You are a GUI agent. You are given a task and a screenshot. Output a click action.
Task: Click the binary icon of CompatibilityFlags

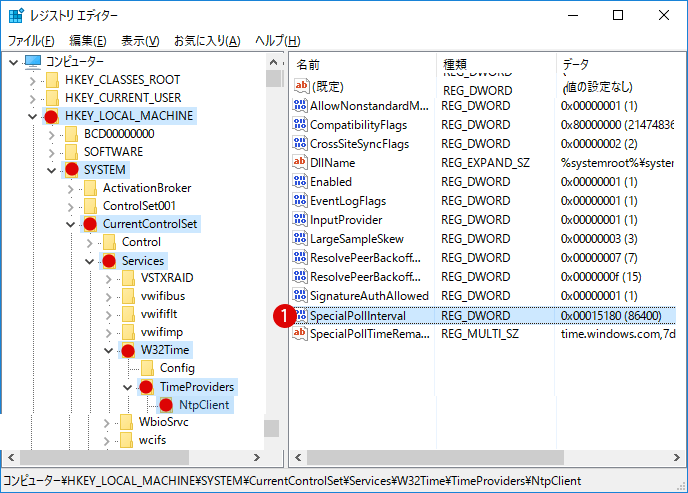coord(300,125)
